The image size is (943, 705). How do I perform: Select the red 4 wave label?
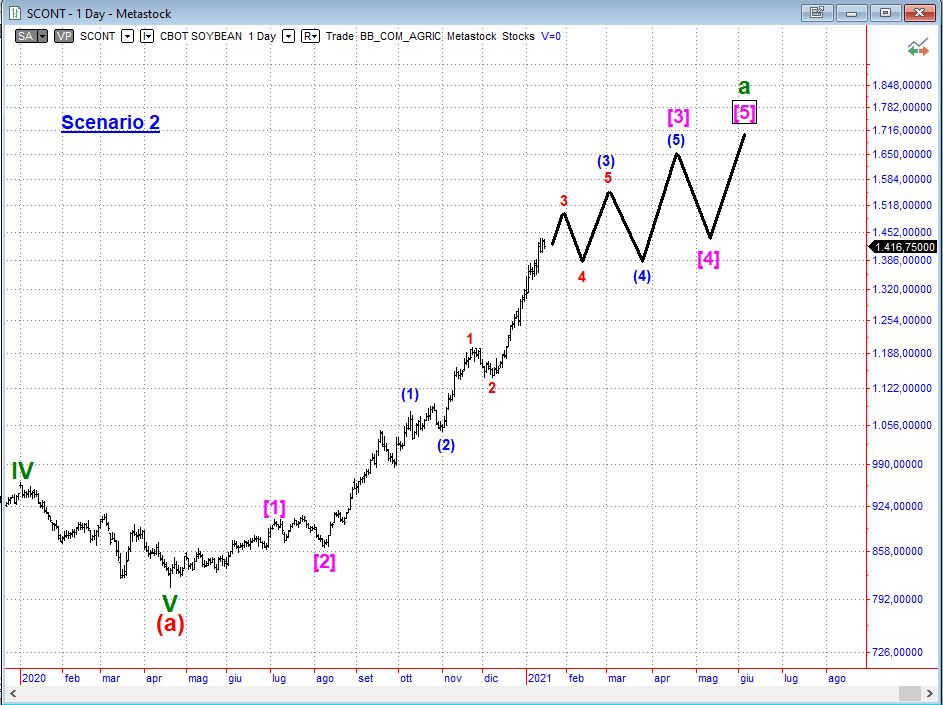tap(582, 277)
